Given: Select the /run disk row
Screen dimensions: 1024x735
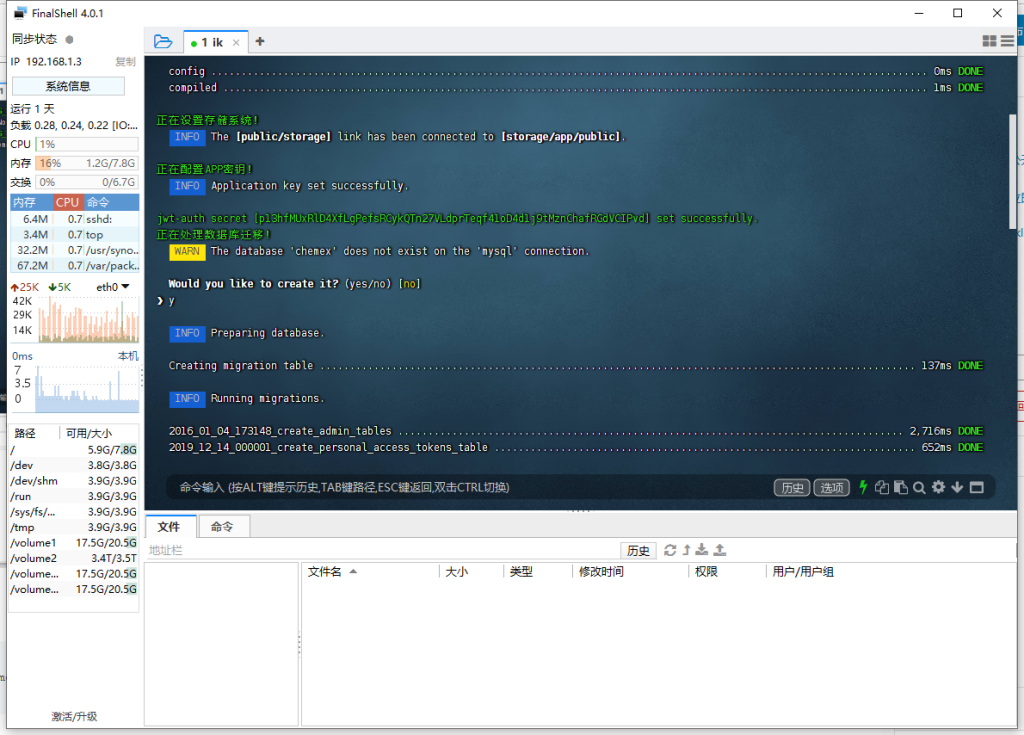Looking at the screenshot, I should [x=74, y=497].
